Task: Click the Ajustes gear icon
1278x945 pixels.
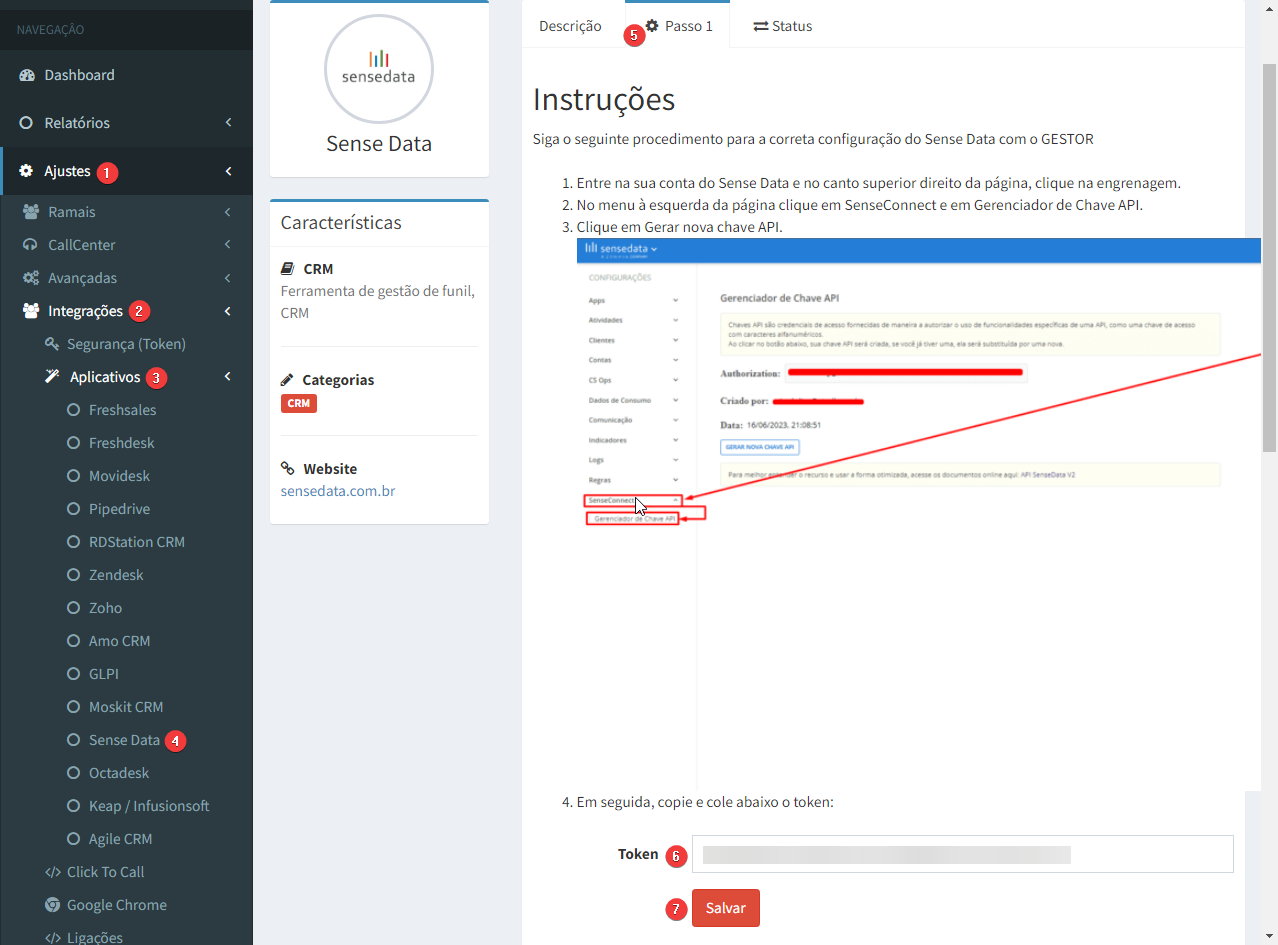Action: (x=27, y=171)
